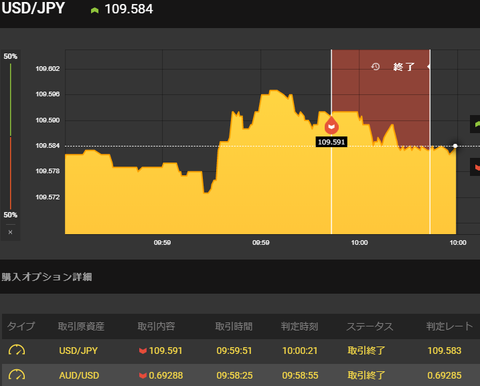Click the green portion of sentiment bar
This screenshot has height=386, width=480.
coord(10,100)
